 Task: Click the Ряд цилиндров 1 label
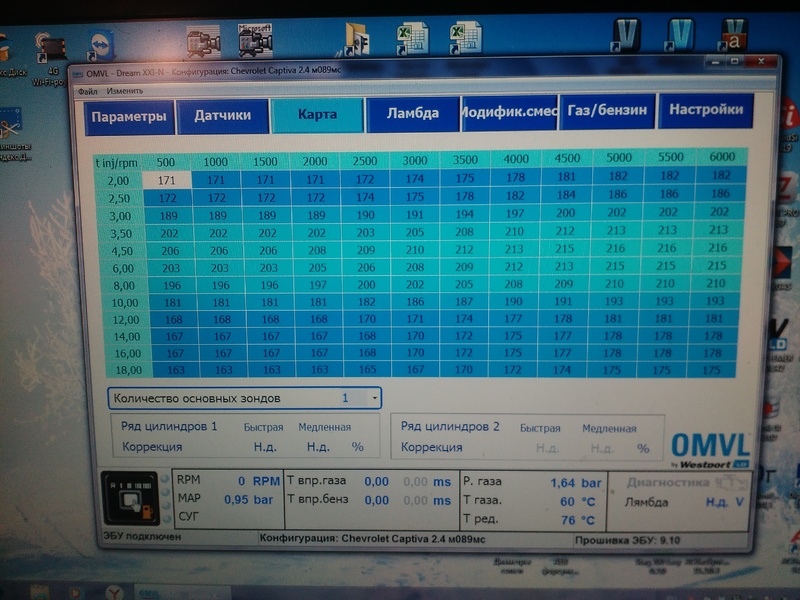click(169, 426)
